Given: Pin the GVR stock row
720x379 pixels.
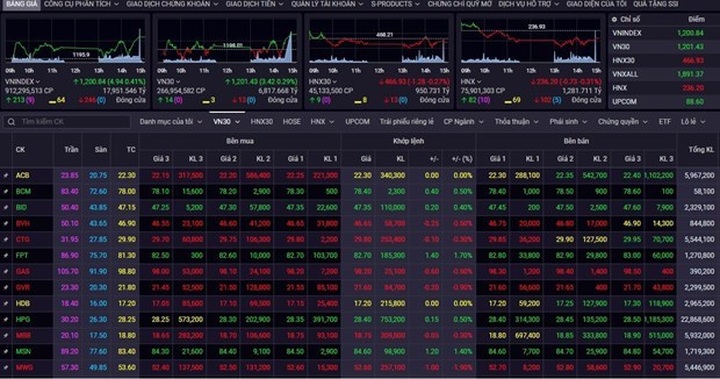Looking at the screenshot, I should coord(6,288).
